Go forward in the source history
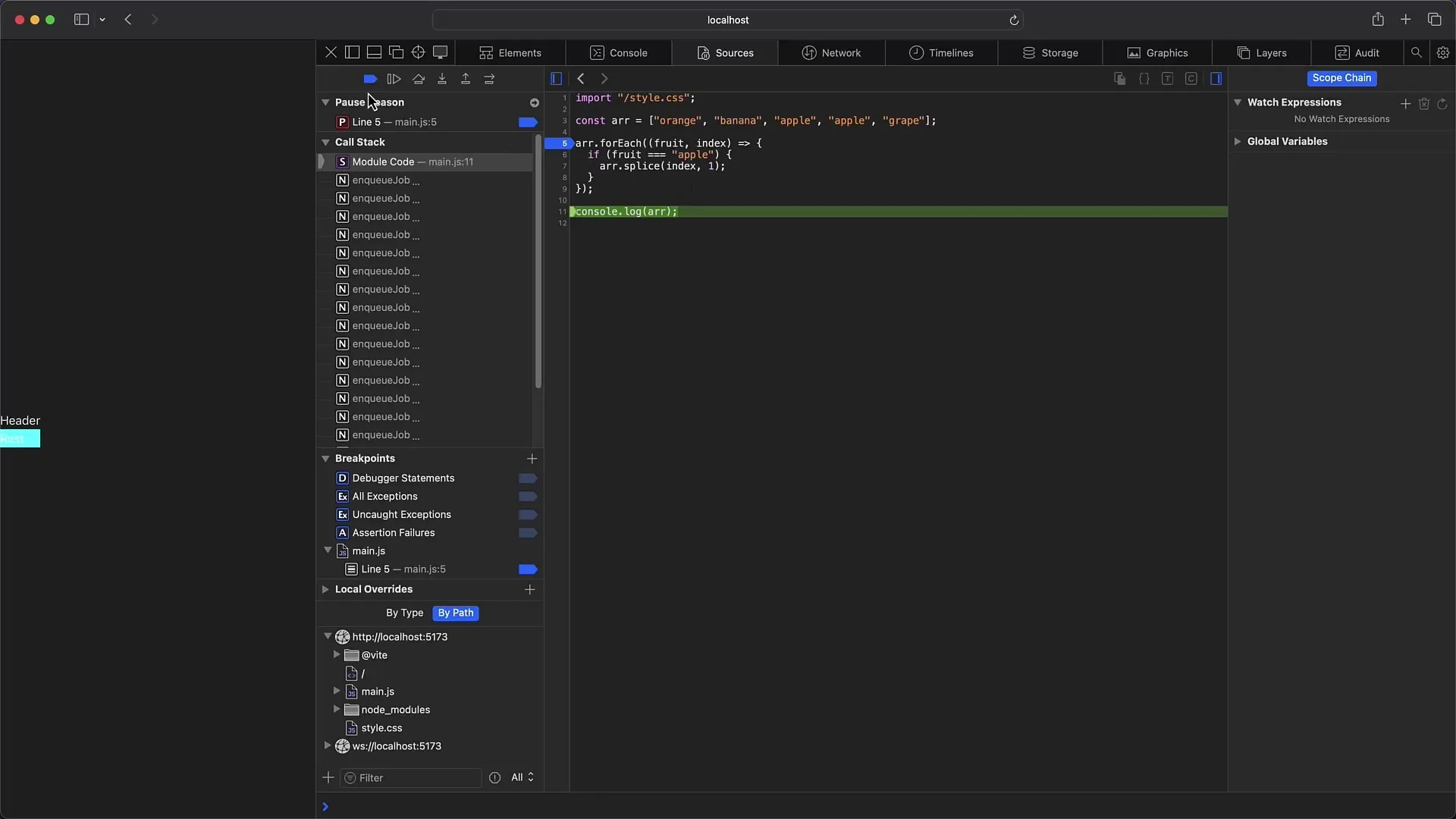1456x819 pixels. [x=604, y=78]
